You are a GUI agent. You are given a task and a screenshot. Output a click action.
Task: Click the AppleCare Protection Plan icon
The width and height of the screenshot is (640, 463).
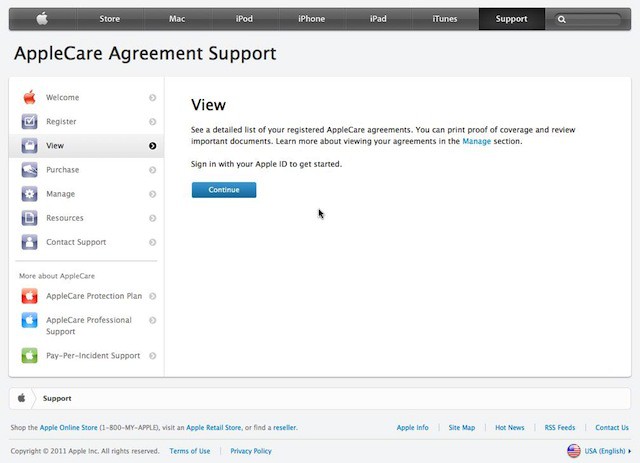point(29,296)
